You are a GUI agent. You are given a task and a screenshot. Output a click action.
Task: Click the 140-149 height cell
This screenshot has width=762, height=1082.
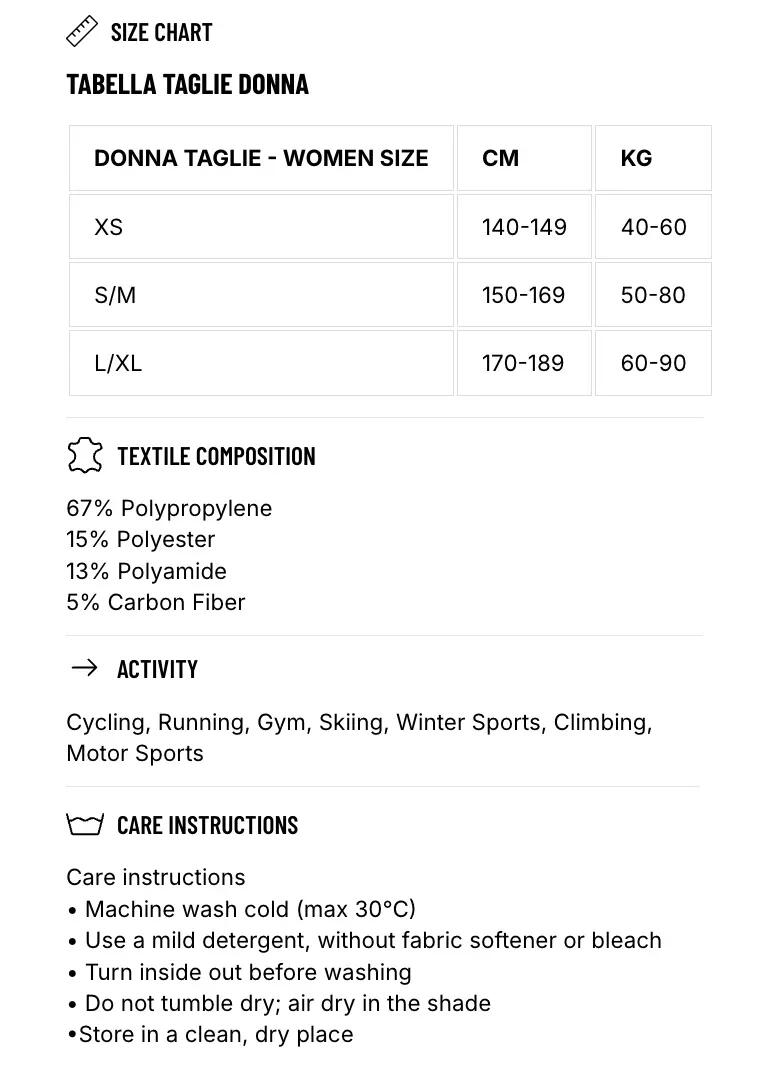(524, 226)
